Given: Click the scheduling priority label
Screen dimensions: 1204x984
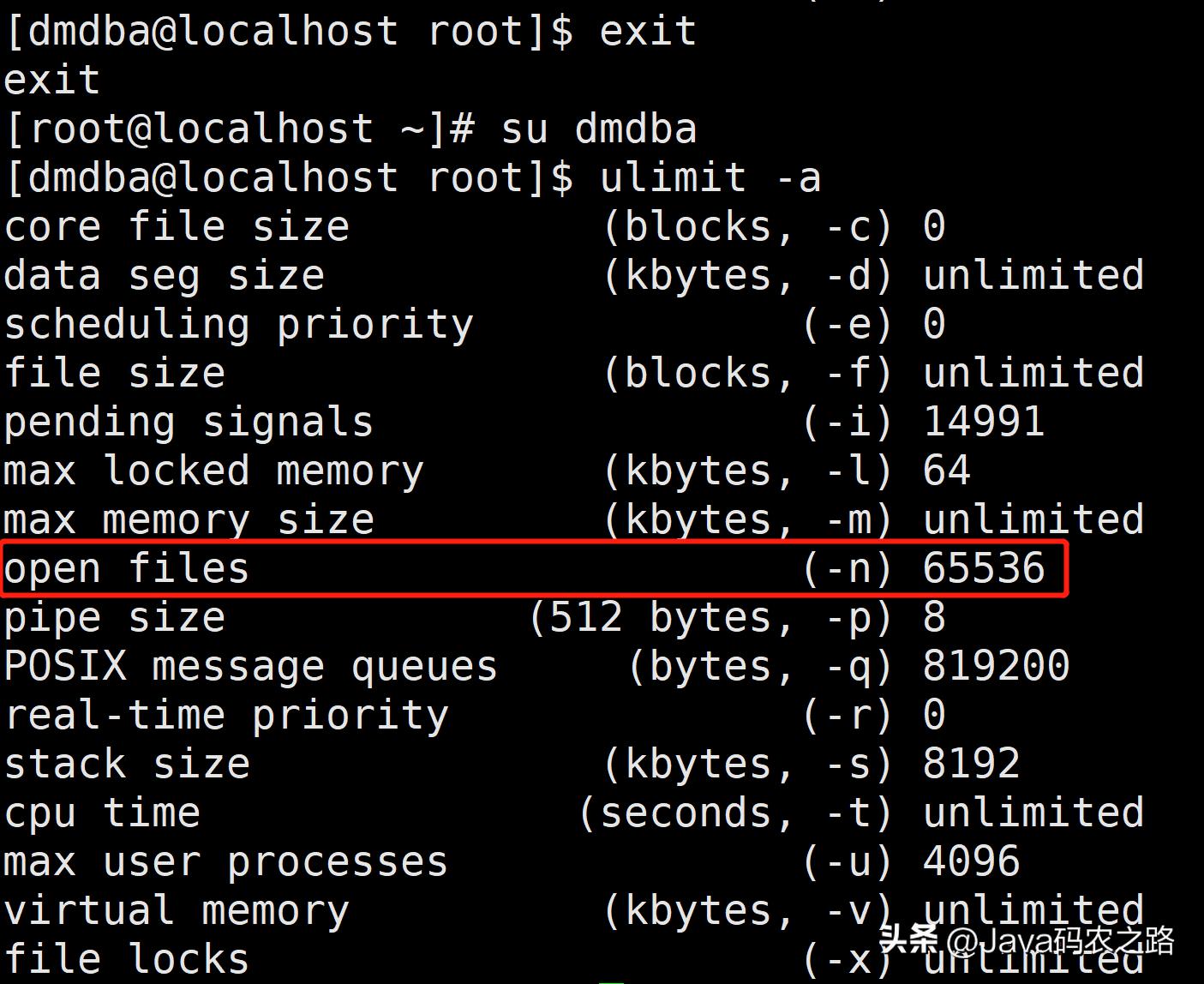Looking at the screenshot, I should pos(238,325).
